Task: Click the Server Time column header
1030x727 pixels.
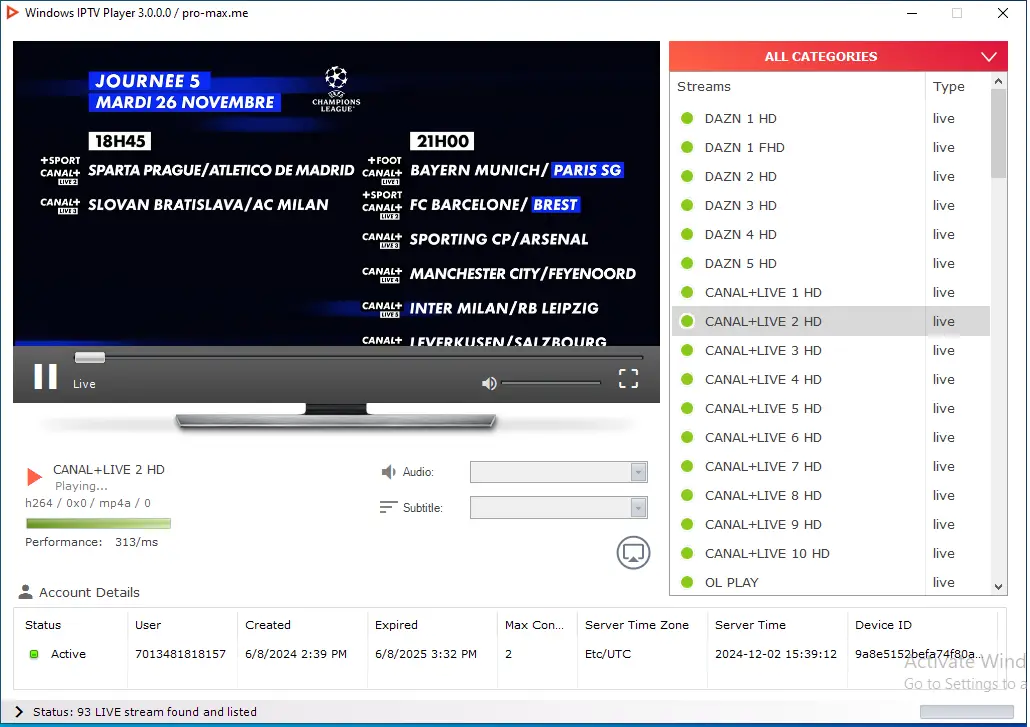Action: tap(777, 625)
